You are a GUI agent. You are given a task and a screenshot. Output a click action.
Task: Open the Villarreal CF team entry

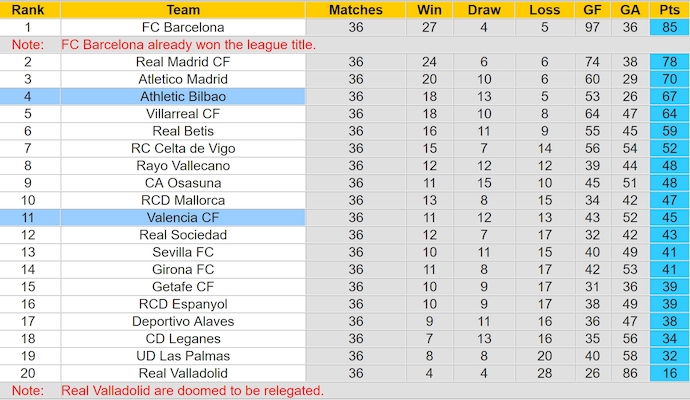pyautogui.click(x=183, y=113)
